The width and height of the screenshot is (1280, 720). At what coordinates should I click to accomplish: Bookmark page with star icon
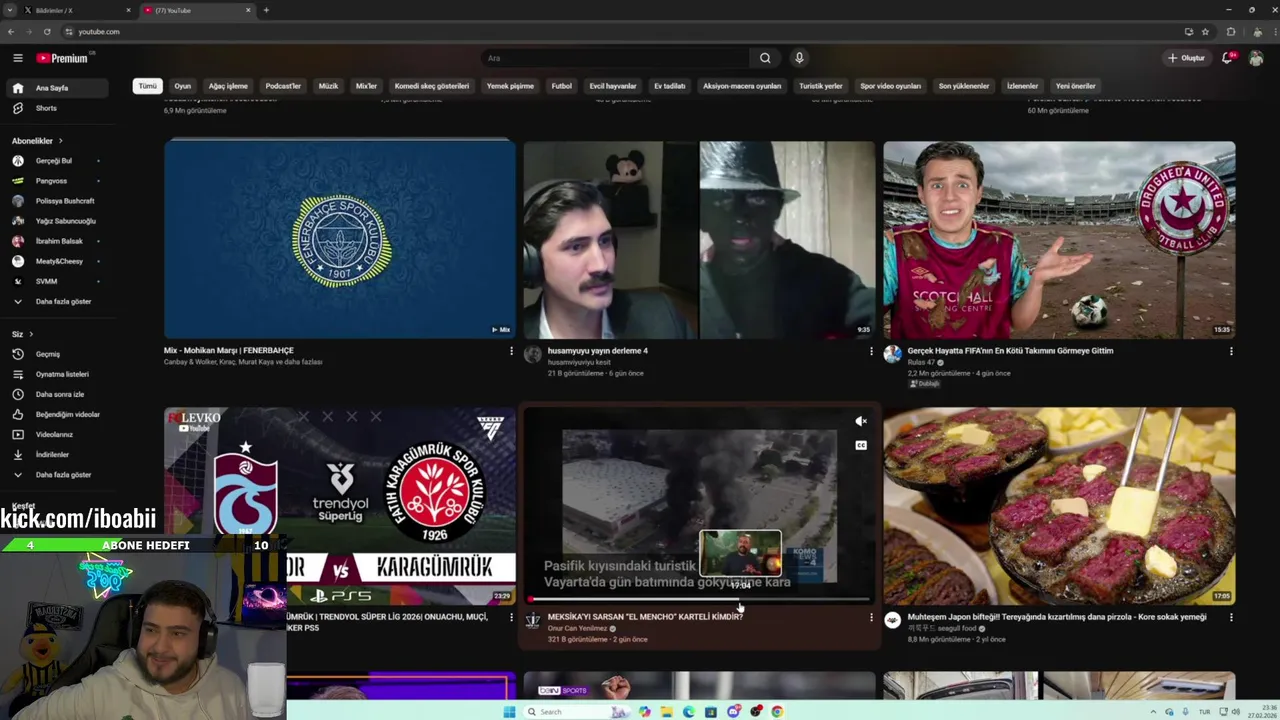1205,32
